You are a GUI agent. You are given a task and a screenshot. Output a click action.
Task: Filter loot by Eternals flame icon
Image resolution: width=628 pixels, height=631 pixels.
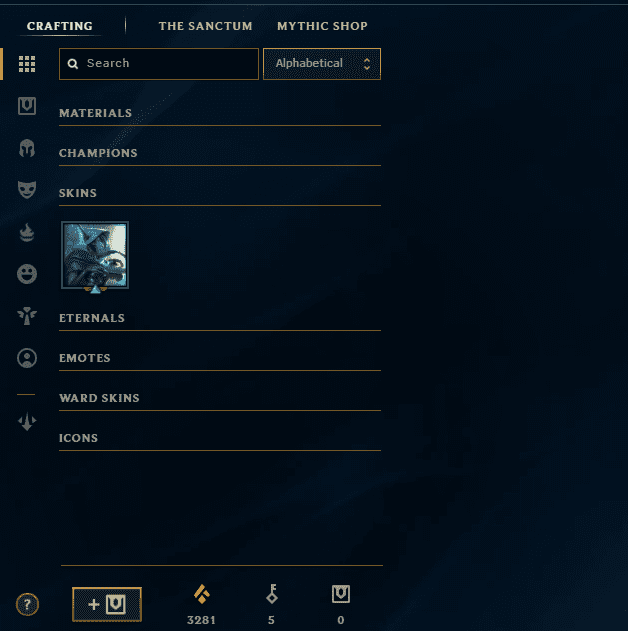(x=27, y=232)
